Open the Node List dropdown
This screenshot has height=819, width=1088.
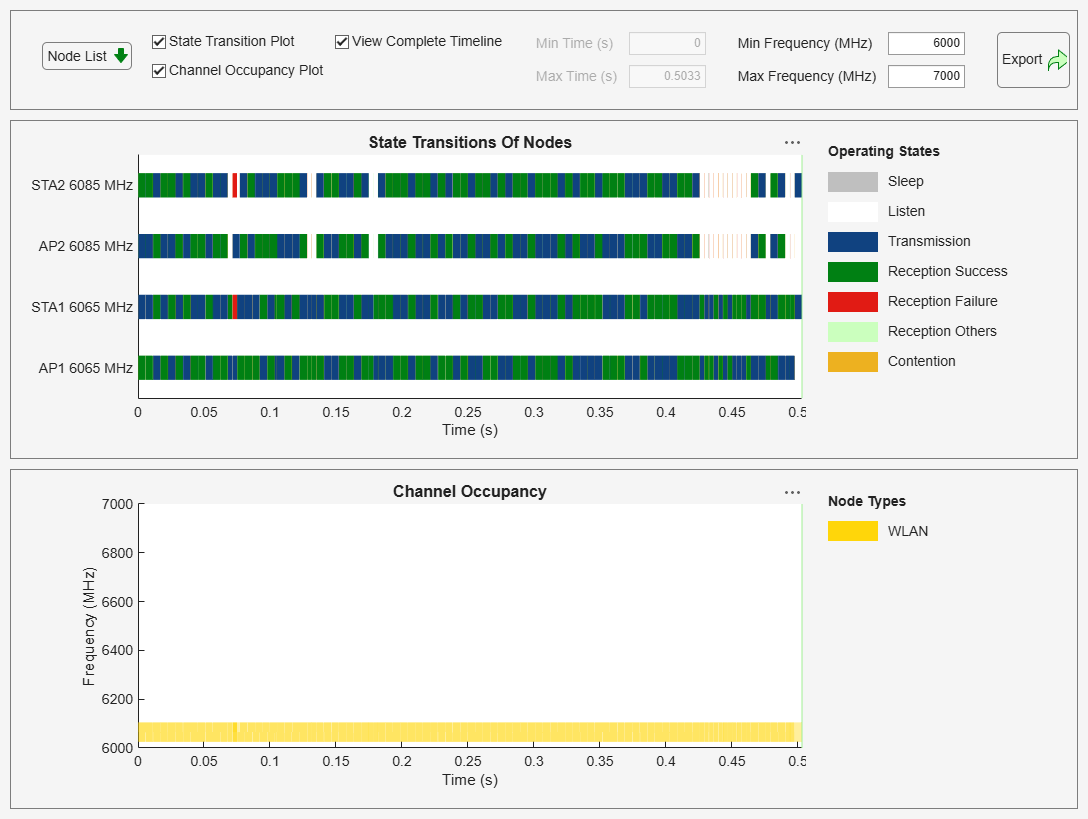click(x=86, y=56)
